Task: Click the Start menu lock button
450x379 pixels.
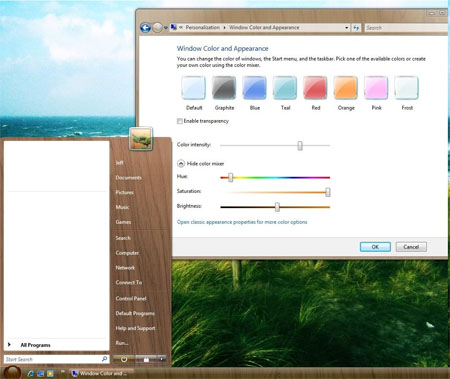Action: (146, 359)
